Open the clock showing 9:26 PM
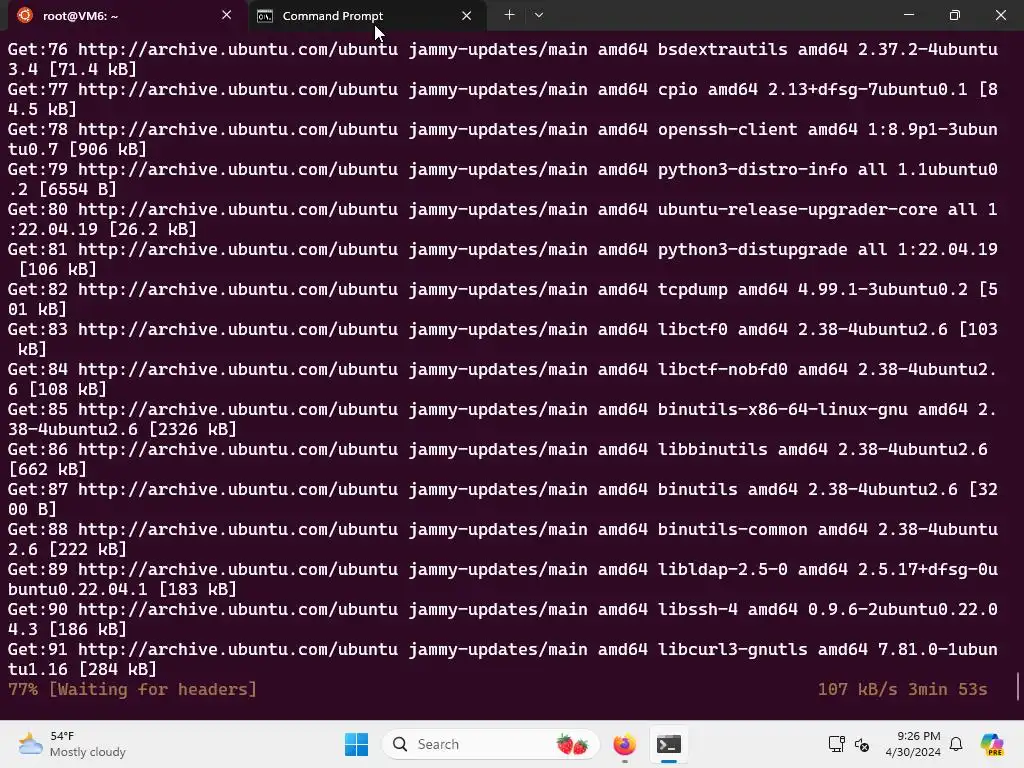Viewport: 1024px width, 768px height. click(x=913, y=744)
